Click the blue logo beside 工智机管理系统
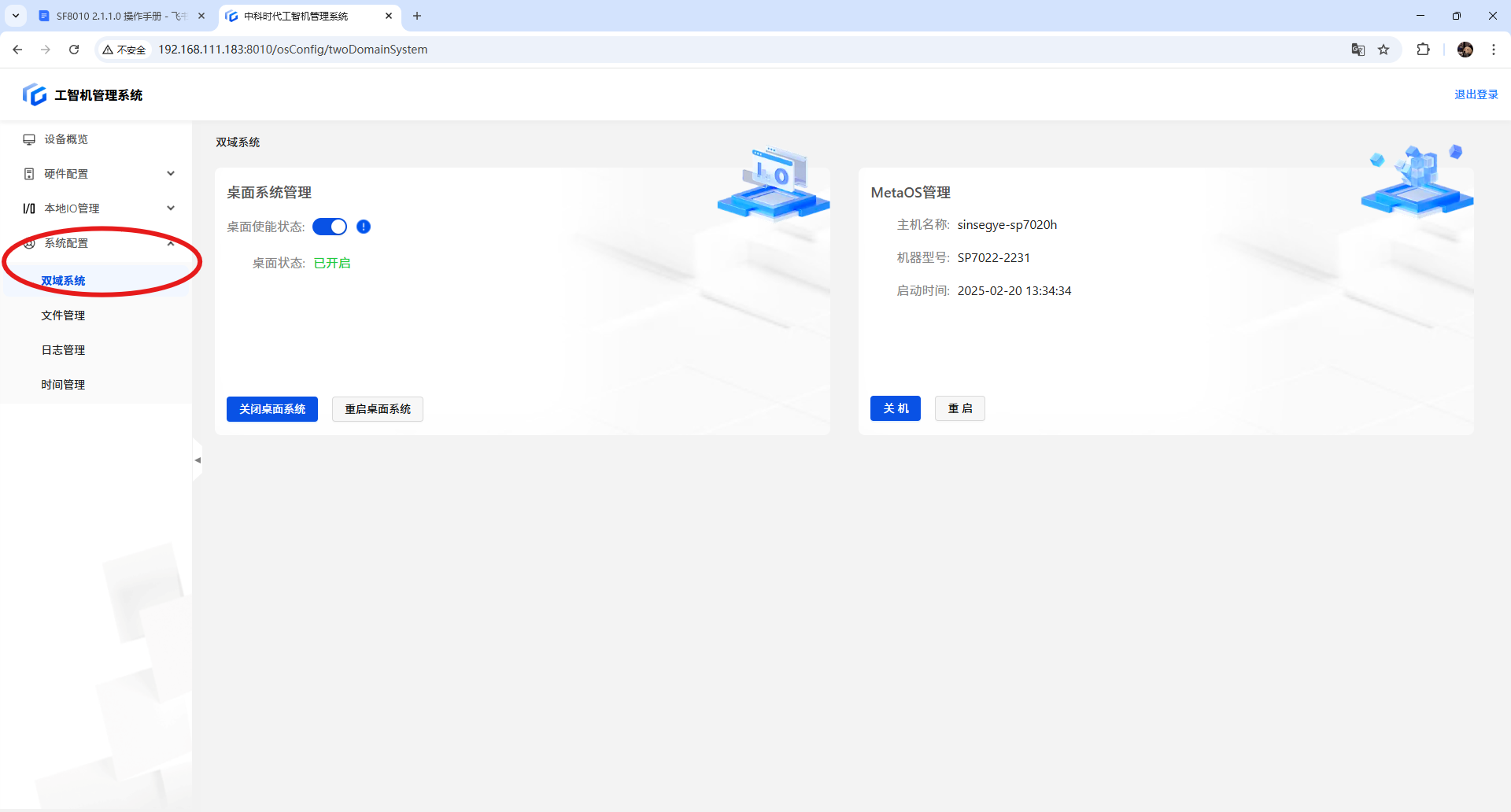1511x812 pixels. coord(34,94)
